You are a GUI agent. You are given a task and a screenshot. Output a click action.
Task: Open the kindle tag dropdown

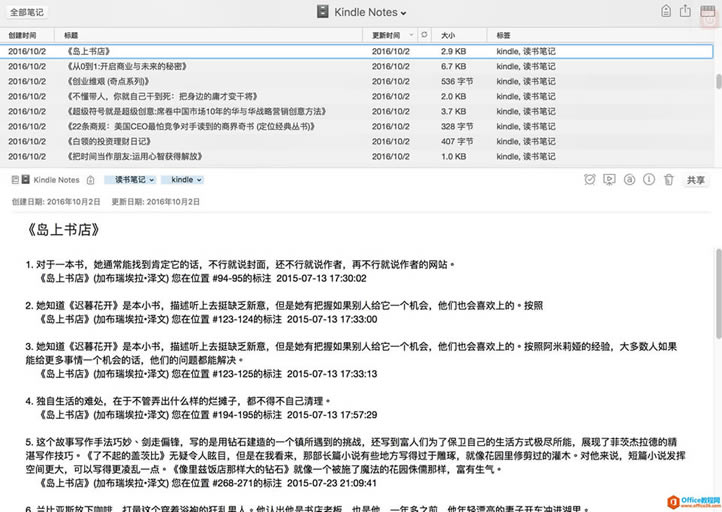click(182, 180)
